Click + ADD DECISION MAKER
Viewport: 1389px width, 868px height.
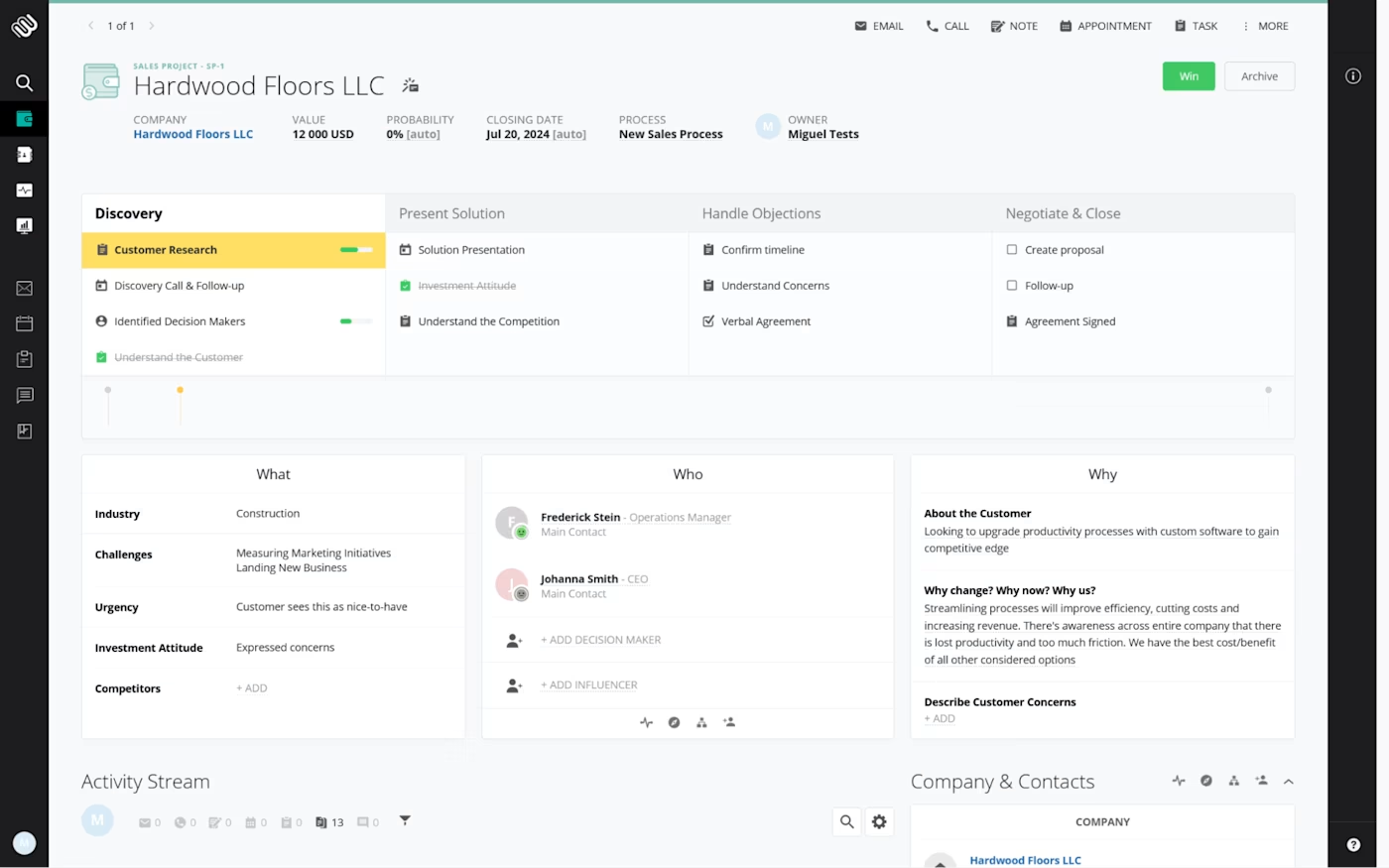[600, 640]
